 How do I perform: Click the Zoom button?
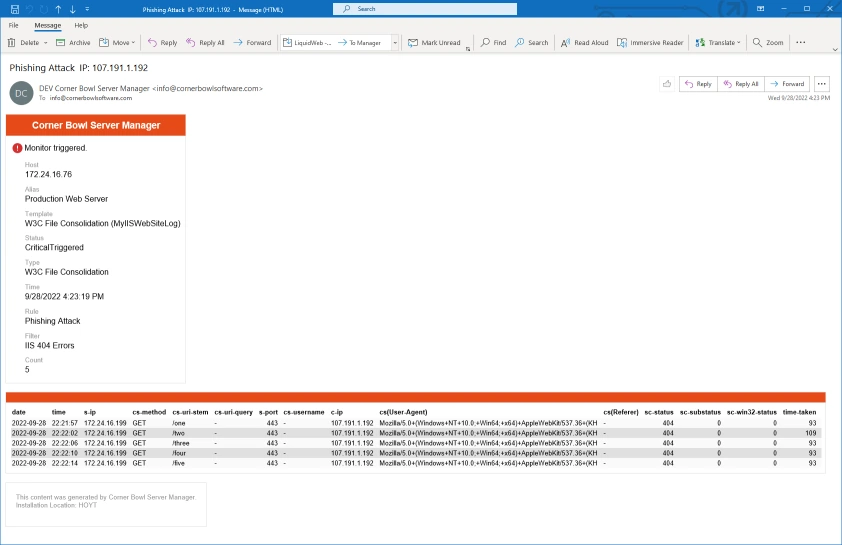point(768,42)
